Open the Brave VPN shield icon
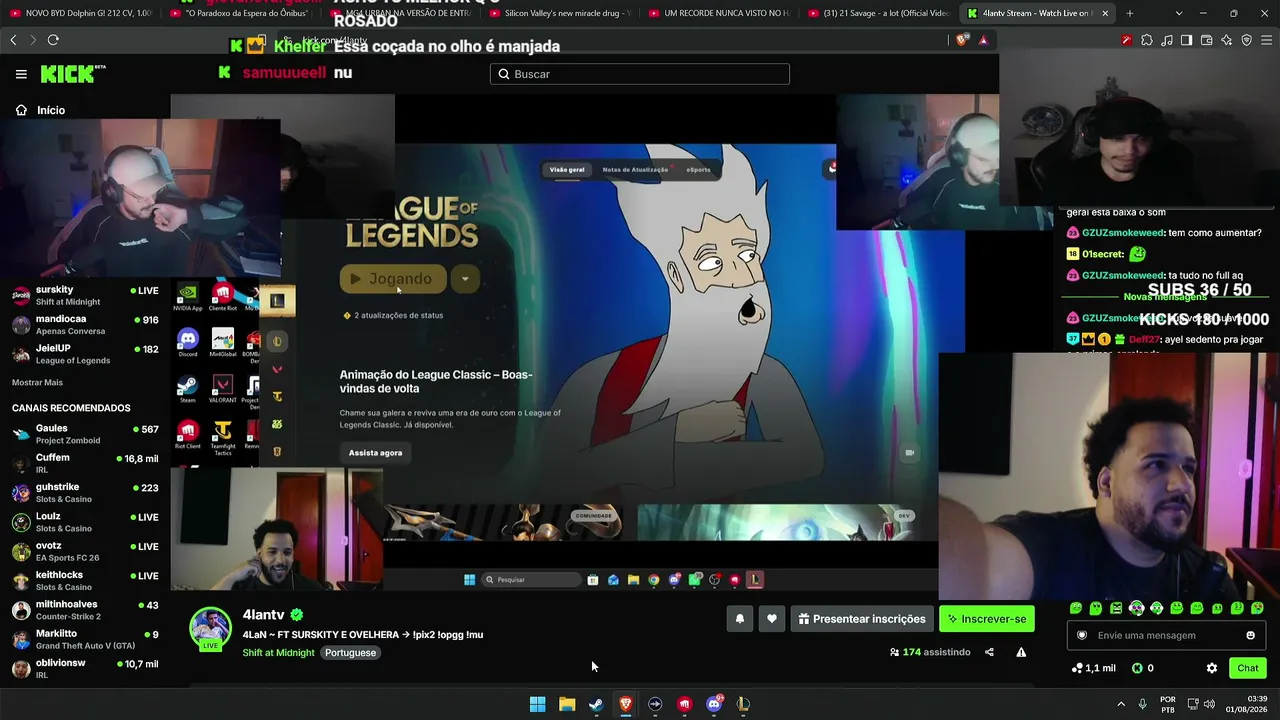The width and height of the screenshot is (1280, 720). [1246, 40]
